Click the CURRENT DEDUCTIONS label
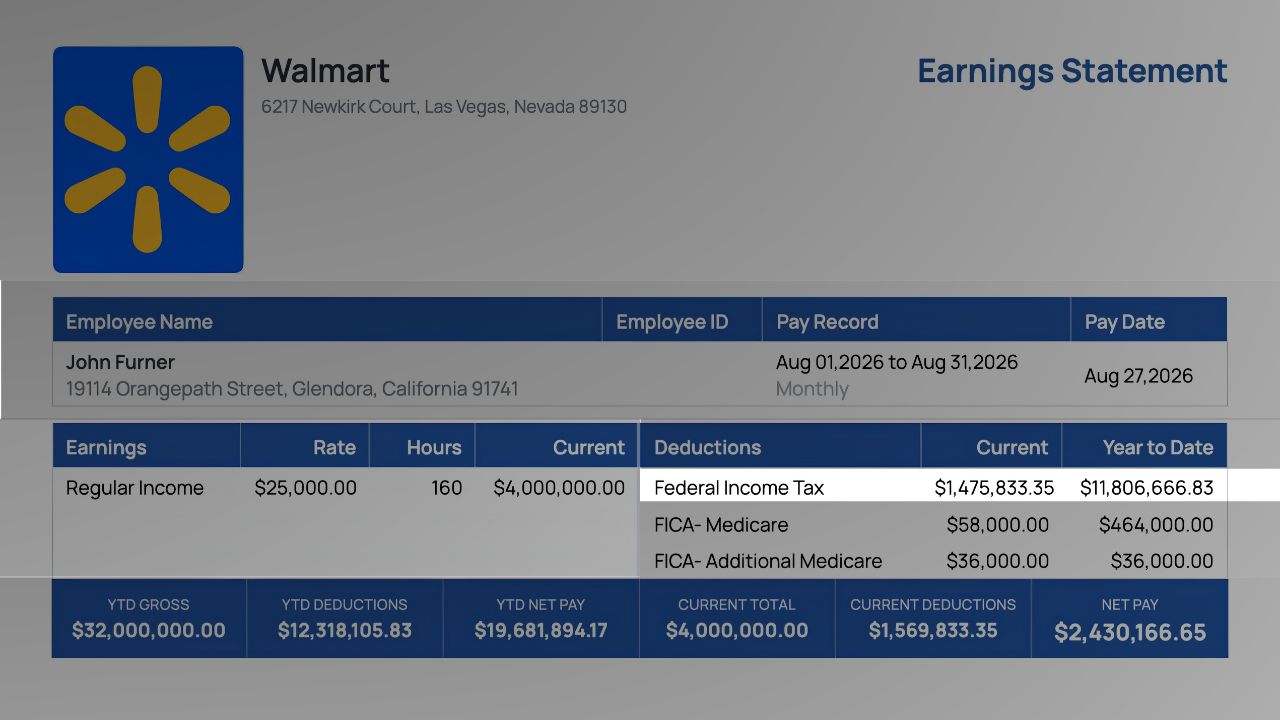The image size is (1280, 720). [x=933, y=605]
